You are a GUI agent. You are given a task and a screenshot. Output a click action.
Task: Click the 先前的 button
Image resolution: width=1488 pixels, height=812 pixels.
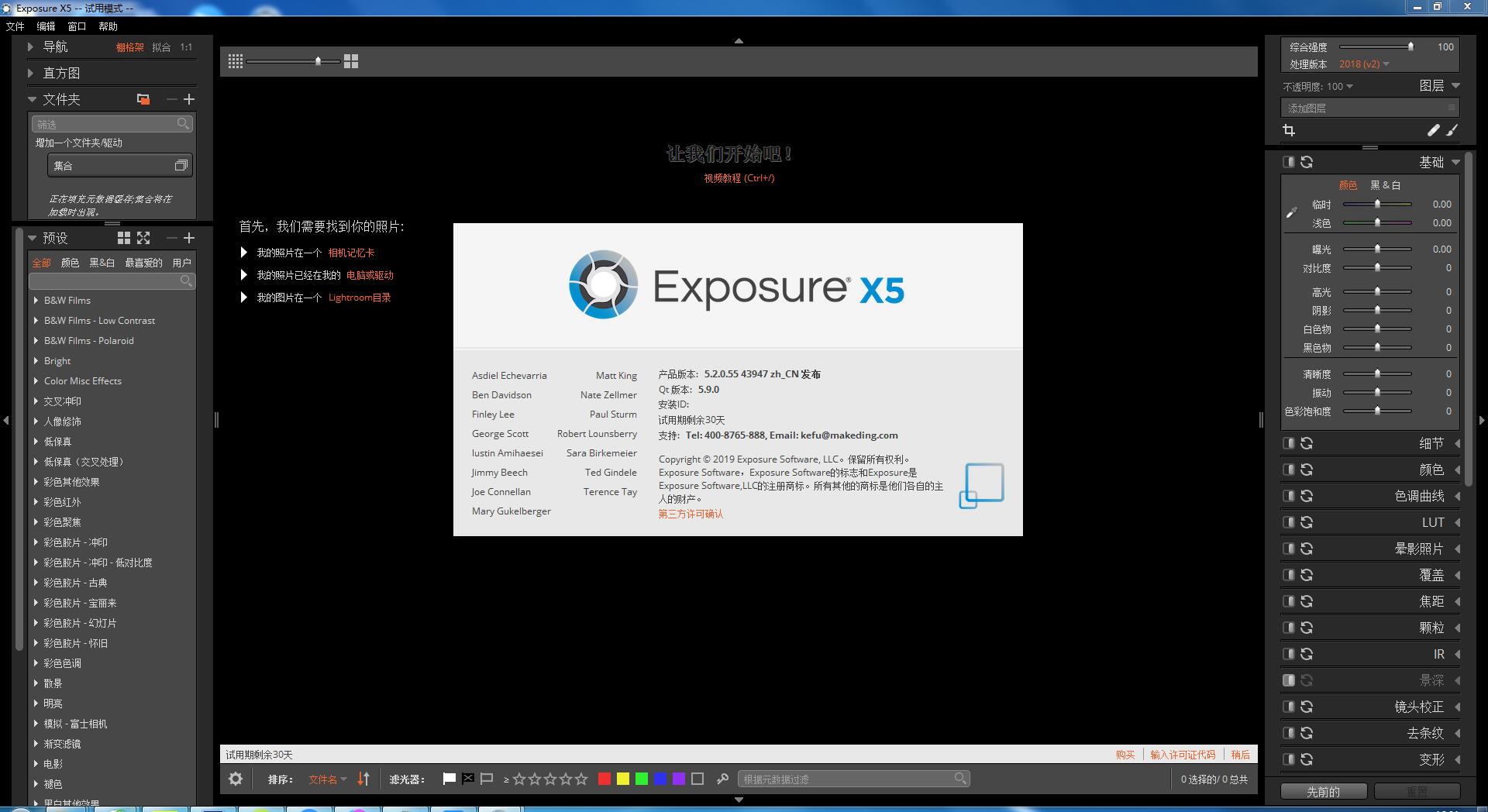(x=1324, y=791)
